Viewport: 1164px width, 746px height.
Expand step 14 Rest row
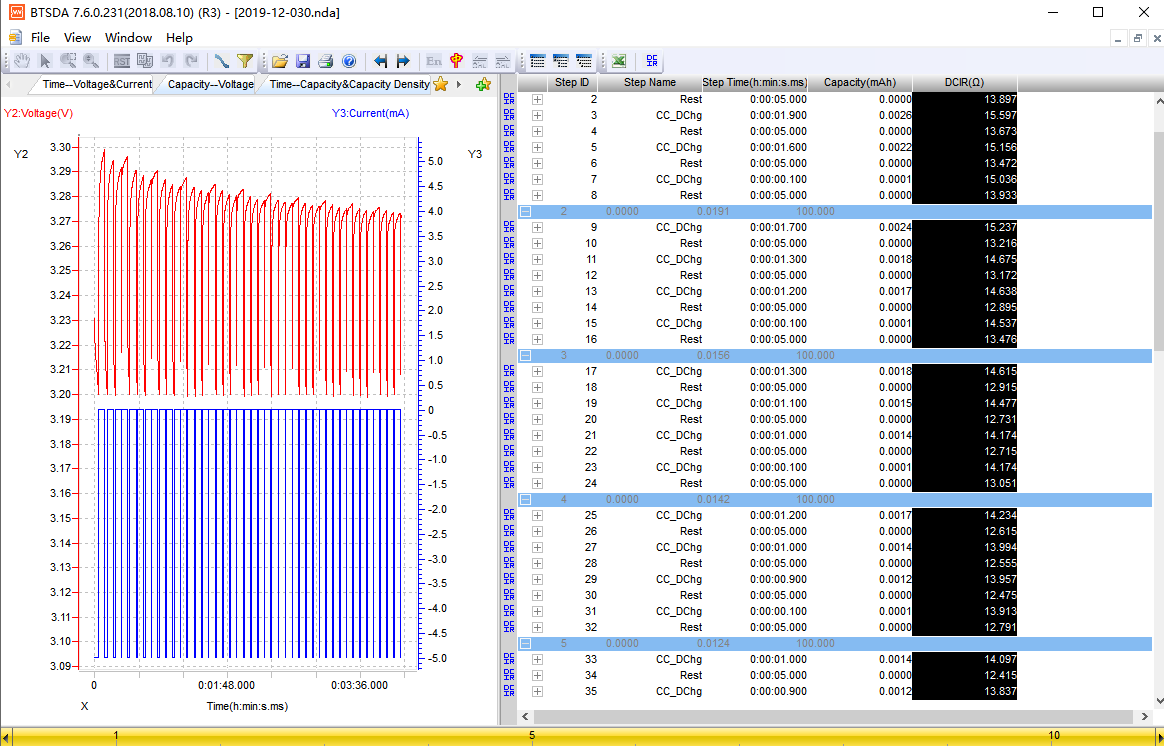coord(537,307)
